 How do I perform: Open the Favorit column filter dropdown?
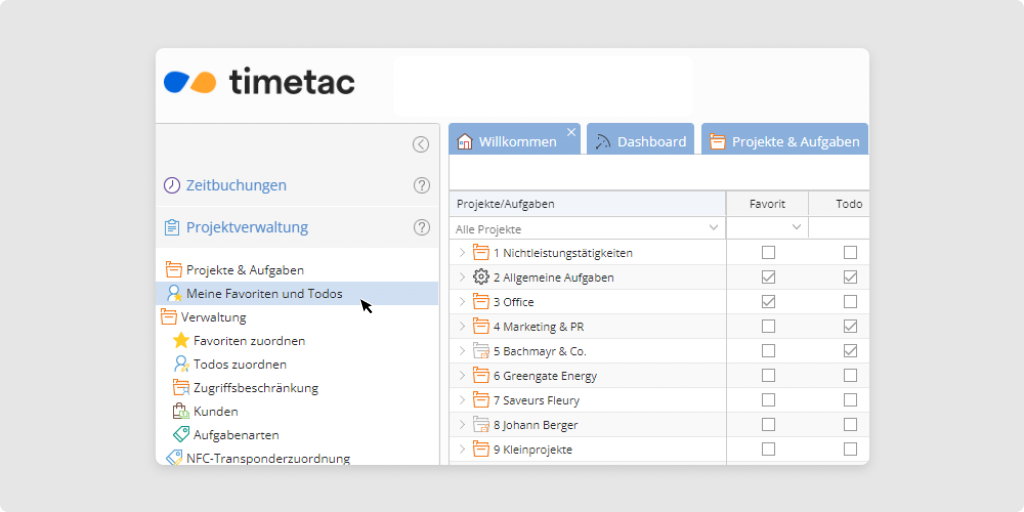pyautogui.click(x=797, y=228)
